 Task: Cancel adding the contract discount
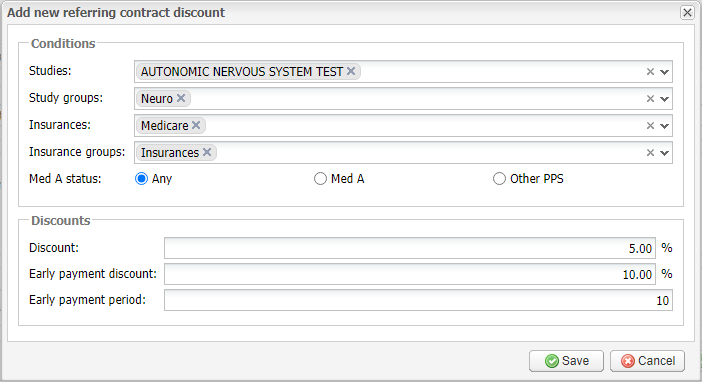click(647, 361)
